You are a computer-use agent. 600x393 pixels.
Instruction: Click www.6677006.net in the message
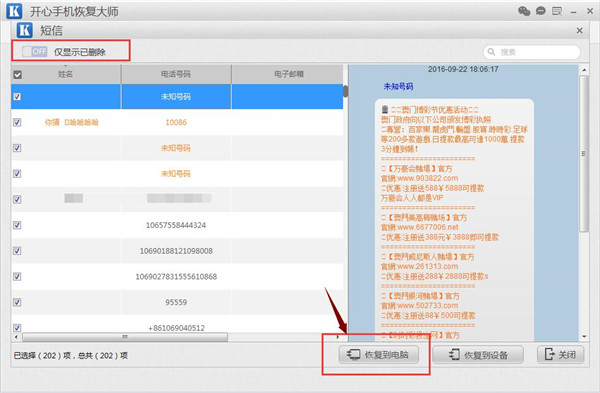point(427,227)
